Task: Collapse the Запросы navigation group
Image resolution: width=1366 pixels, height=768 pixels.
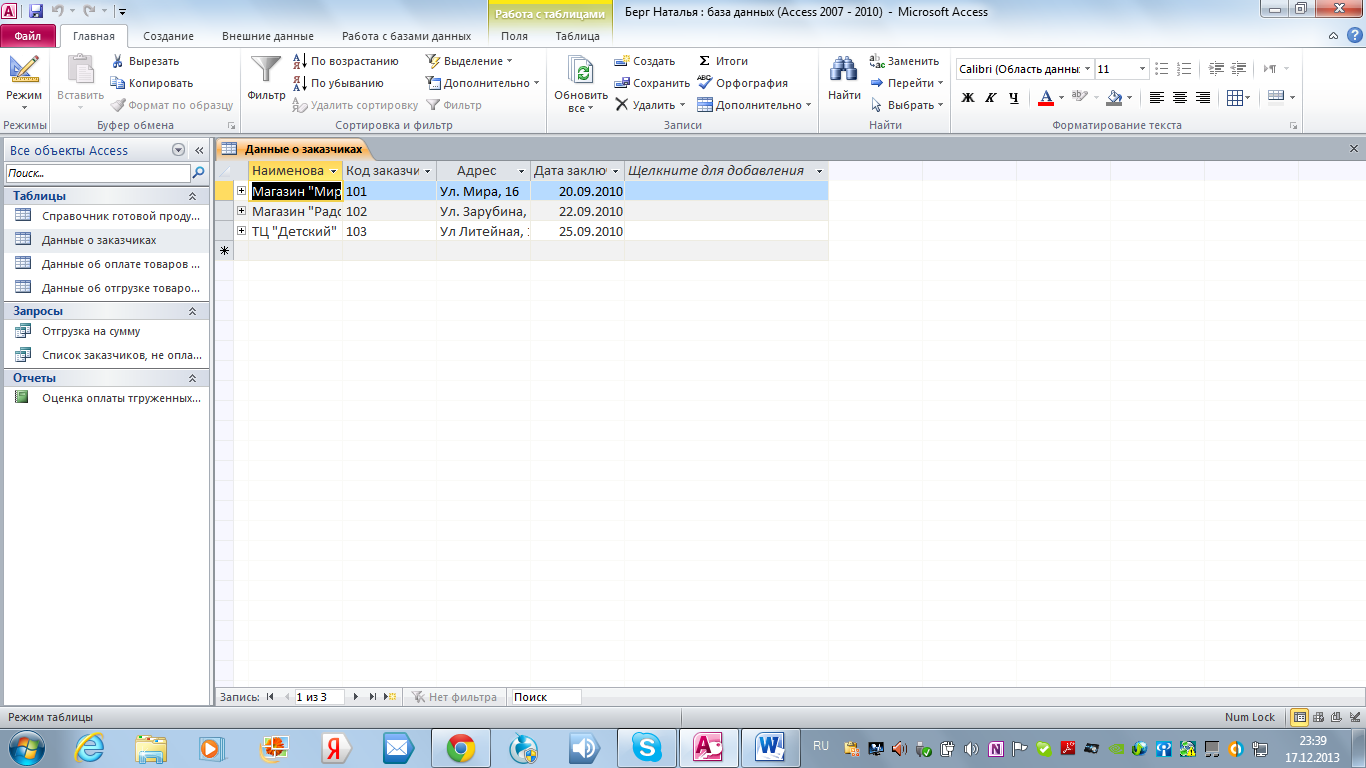Action: 193,311
